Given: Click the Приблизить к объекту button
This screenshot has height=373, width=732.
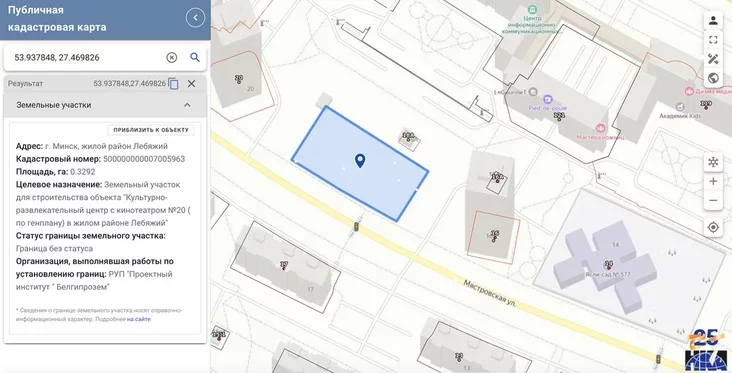Looking at the screenshot, I should (x=151, y=130).
